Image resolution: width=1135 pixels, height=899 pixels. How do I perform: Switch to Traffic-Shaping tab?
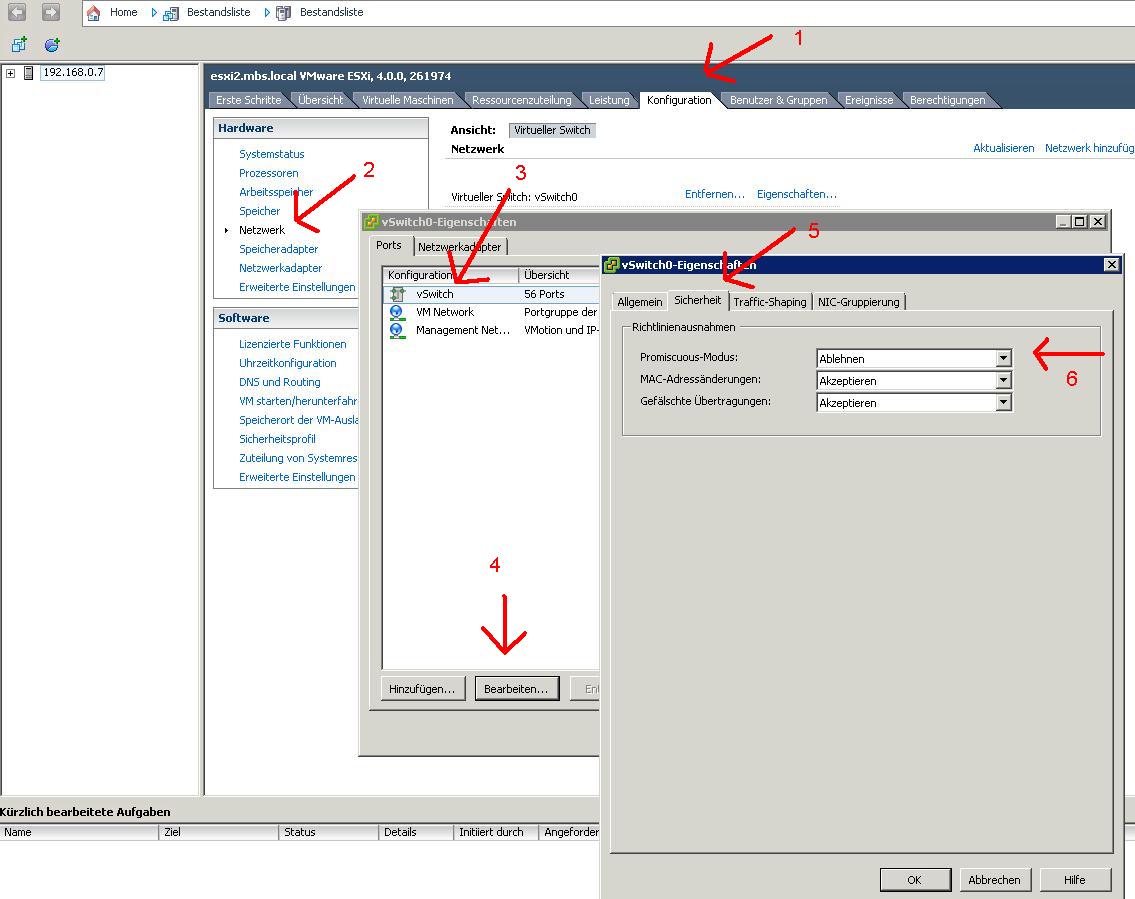tap(769, 302)
